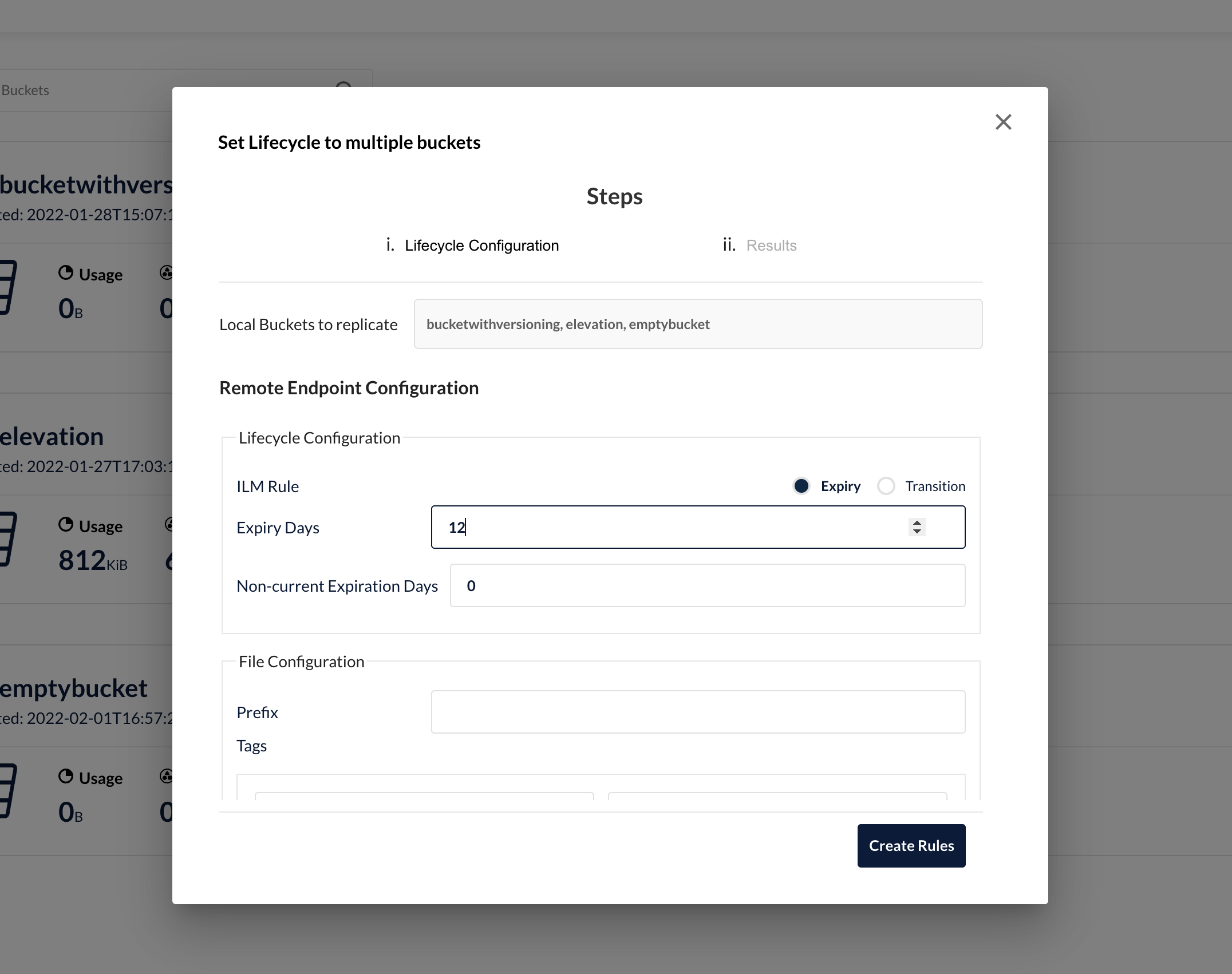
Task: Focus the Non-current Expiration Days input
Action: (x=707, y=585)
